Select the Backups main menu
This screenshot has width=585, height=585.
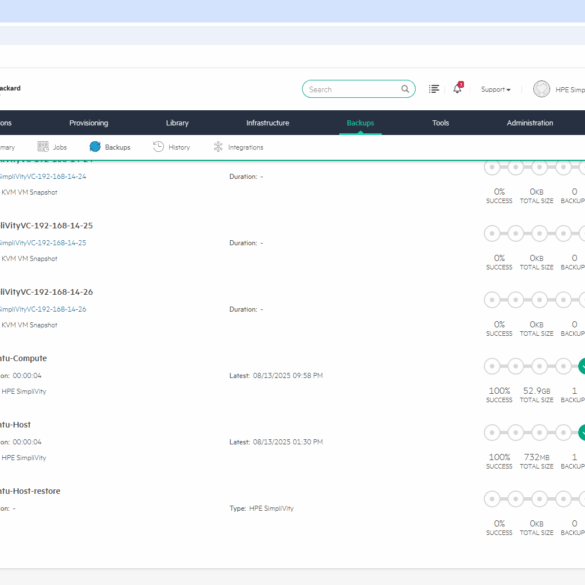click(x=360, y=123)
